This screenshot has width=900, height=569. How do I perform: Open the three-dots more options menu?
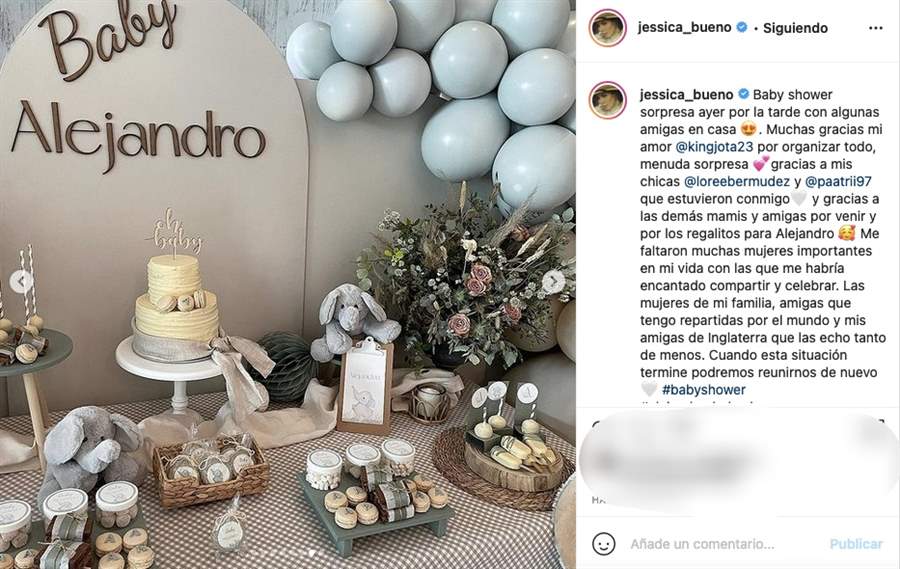(x=875, y=28)
